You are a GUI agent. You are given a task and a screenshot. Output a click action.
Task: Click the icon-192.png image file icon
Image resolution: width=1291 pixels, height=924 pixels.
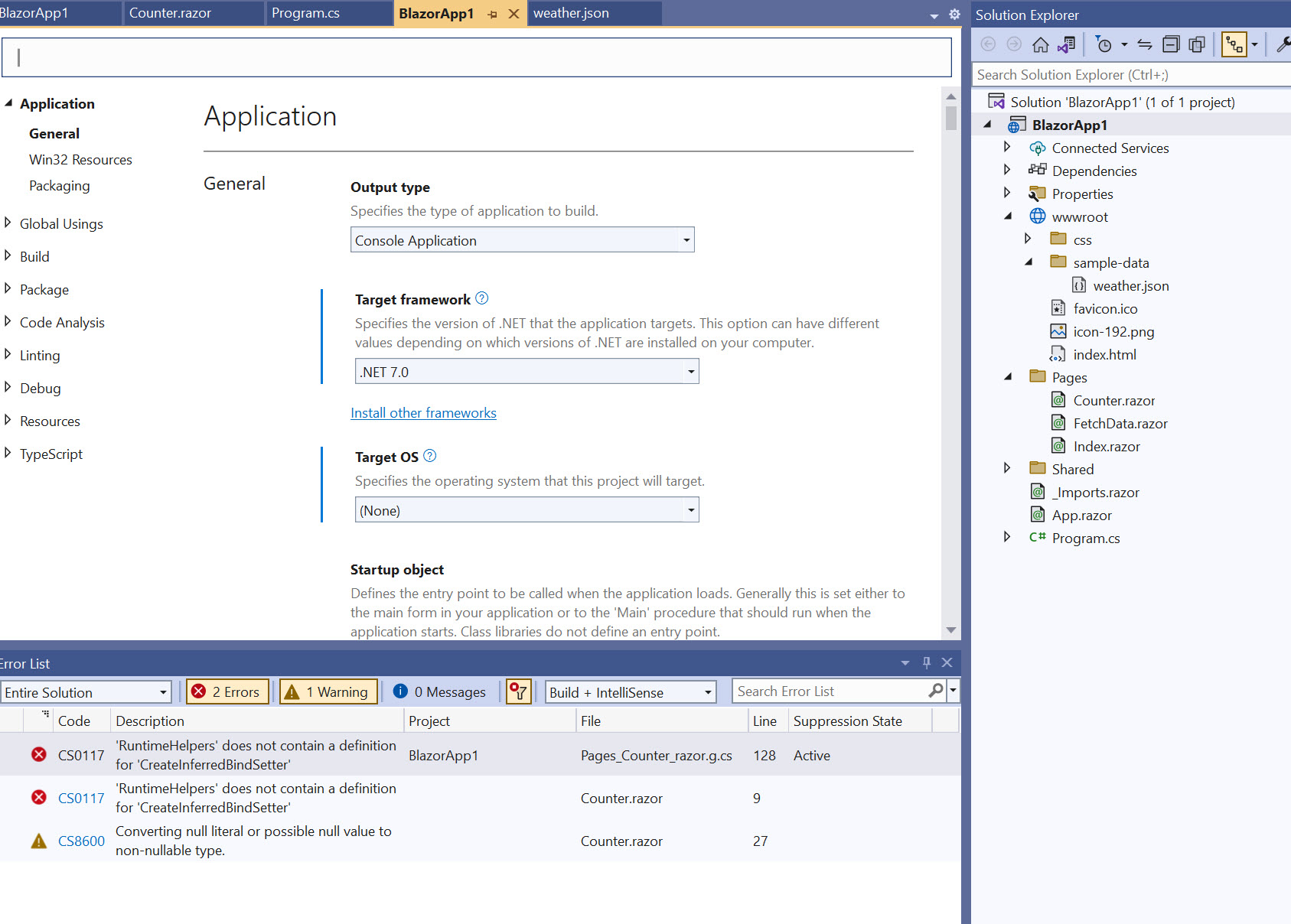(x=1058, y=331)
